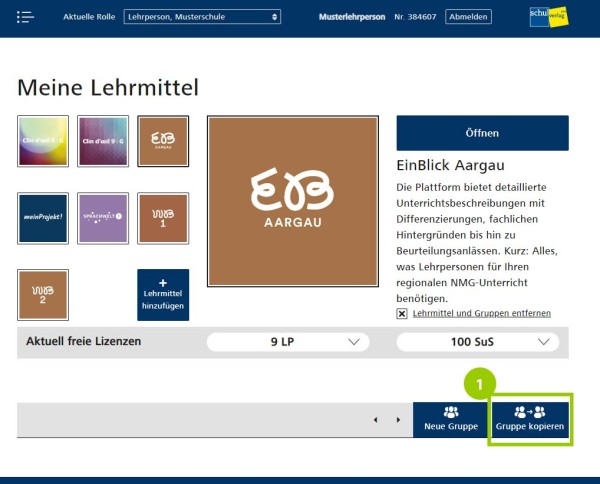Click the Aktuell freie Lizenzen label
The height and width of the screenshot is (484, 600).
pyautogui.click(x=83, y=341)
